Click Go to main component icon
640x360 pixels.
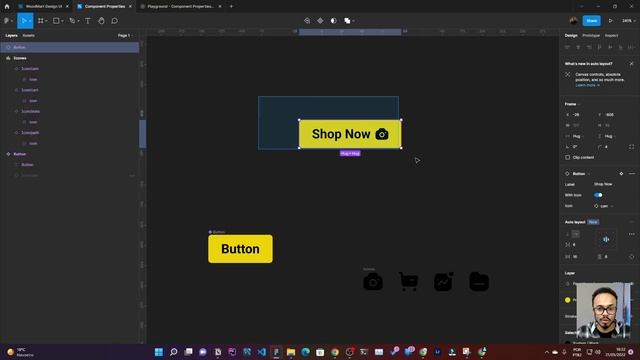(621, 174)
